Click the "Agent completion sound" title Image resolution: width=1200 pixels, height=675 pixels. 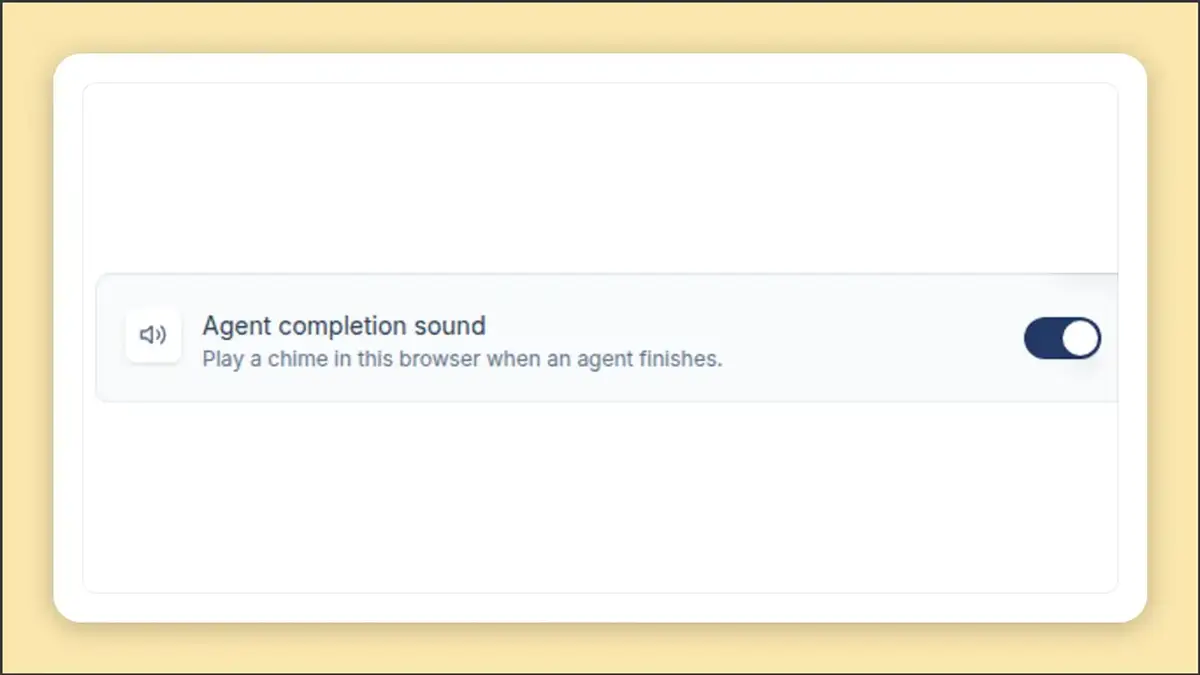(344, 326)
